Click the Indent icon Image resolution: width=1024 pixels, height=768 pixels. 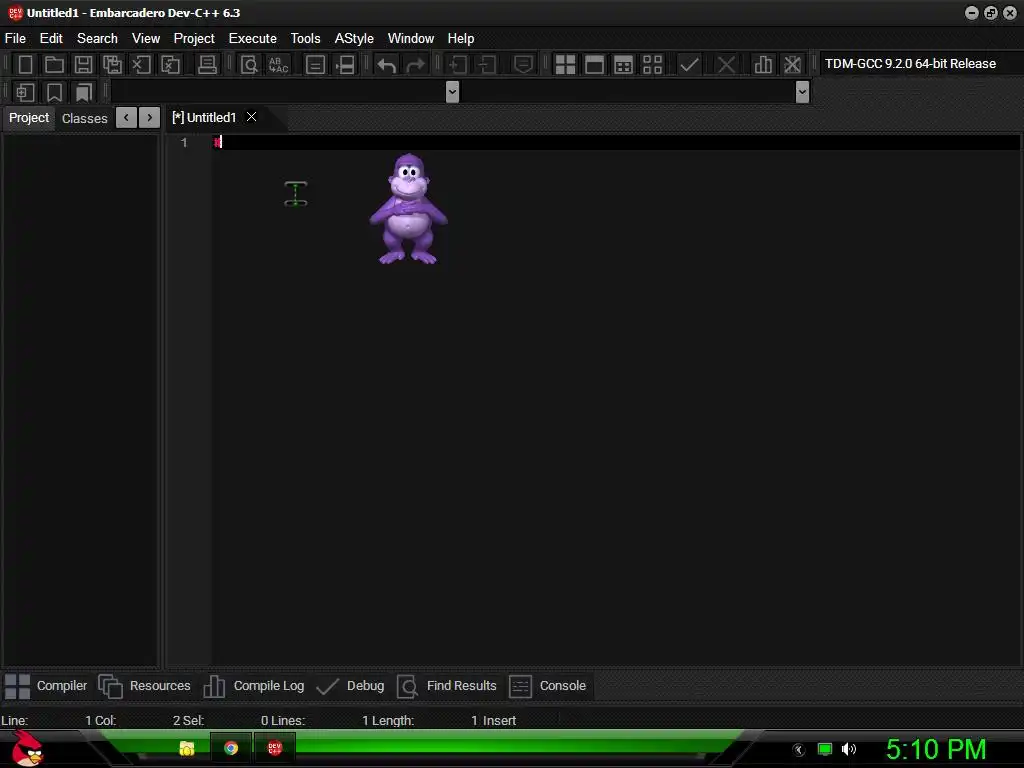pyautogui.click(x=458, y=64)
